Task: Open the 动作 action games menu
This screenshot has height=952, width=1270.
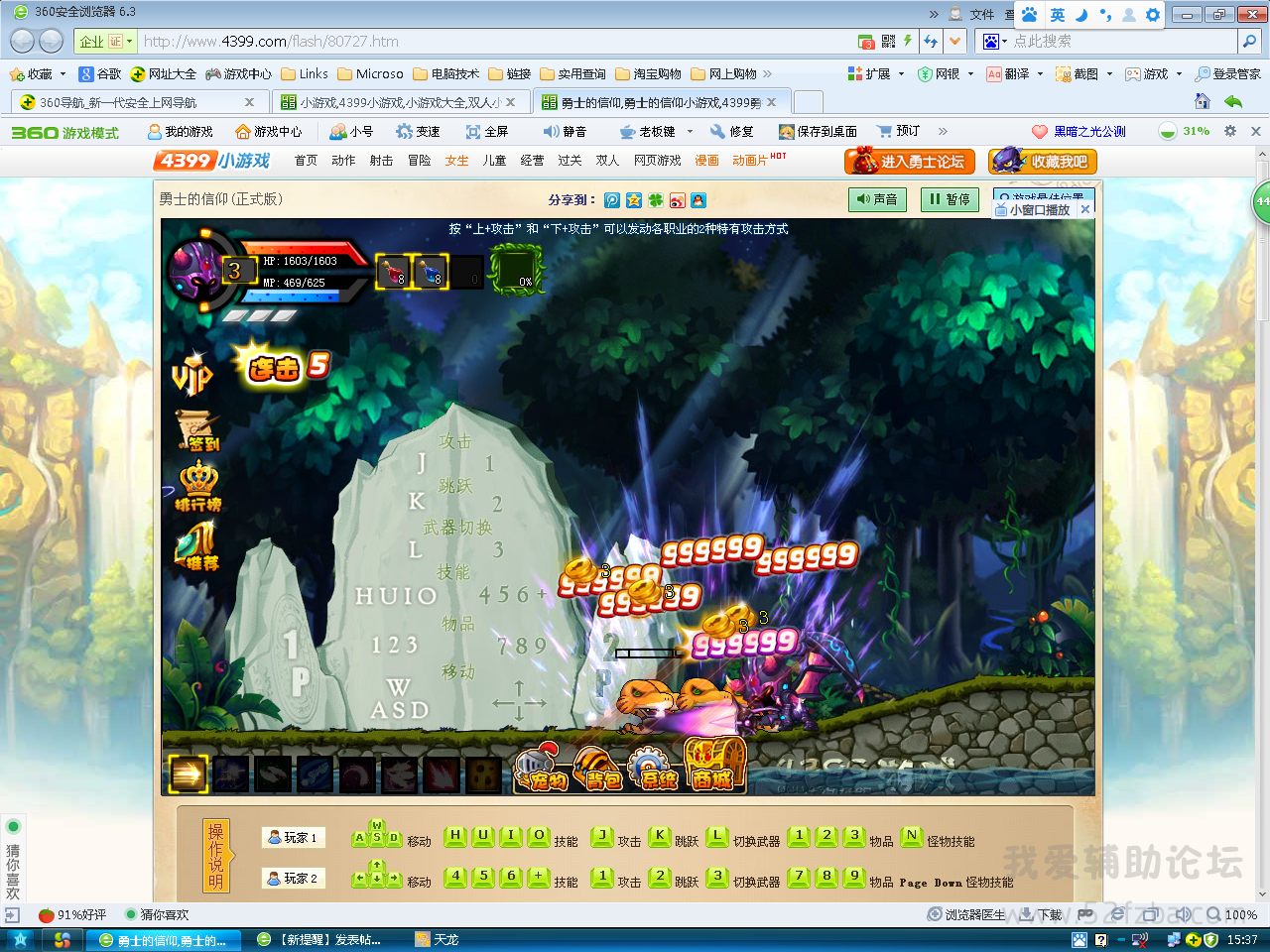Action: click(343, 161)
